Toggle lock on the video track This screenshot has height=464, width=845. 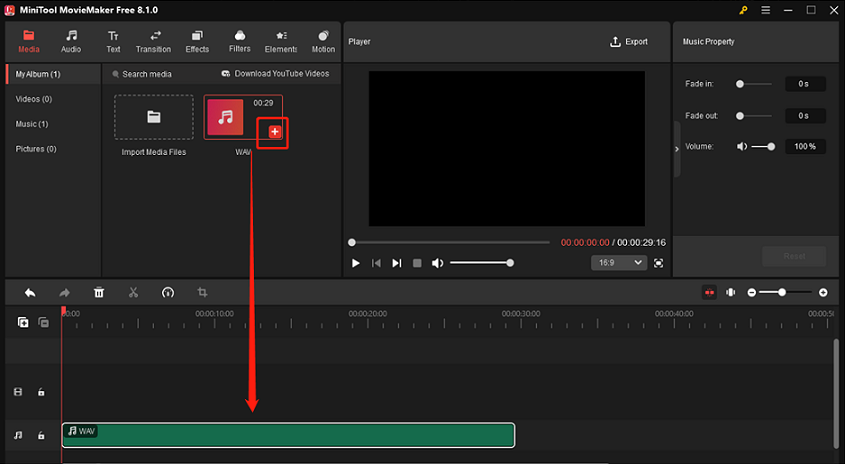(x=41, y=392)
